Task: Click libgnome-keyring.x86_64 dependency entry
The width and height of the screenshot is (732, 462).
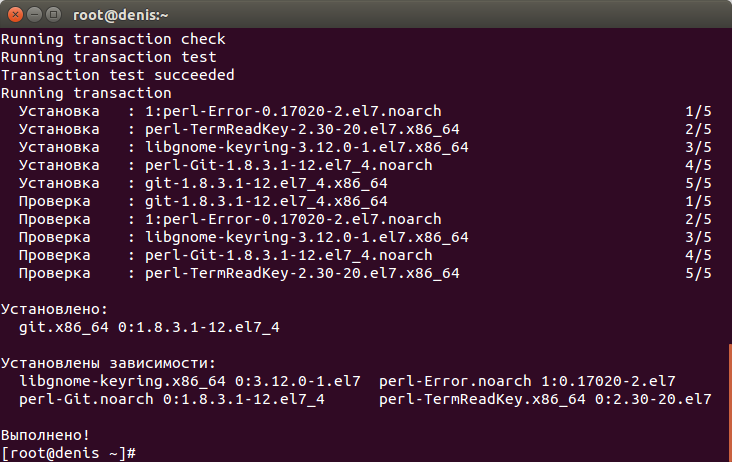Action: tap(190, 381)
